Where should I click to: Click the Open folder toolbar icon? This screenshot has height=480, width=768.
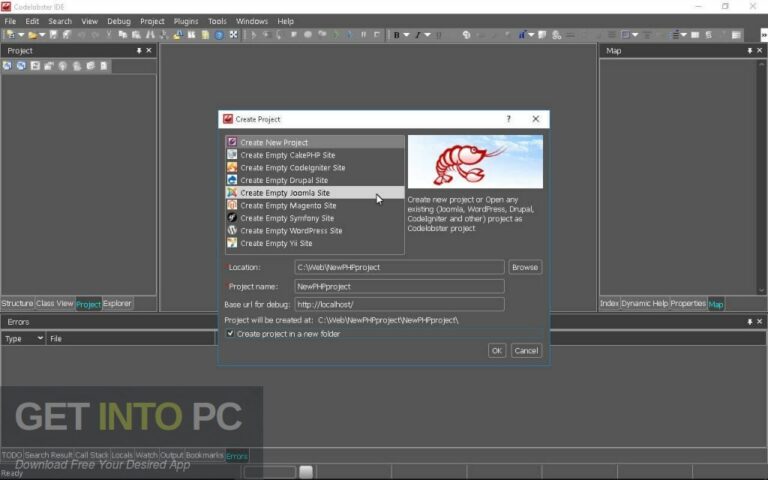[32, 35]
